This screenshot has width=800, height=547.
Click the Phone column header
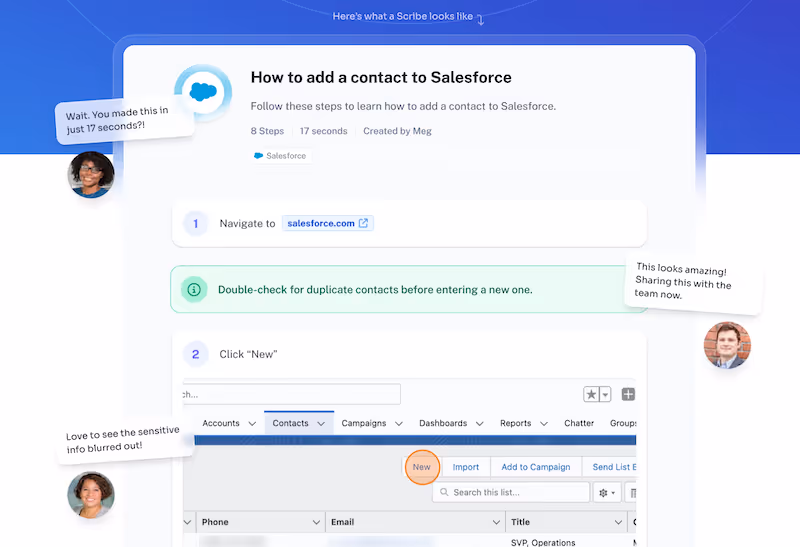click(x=260, y=522)
